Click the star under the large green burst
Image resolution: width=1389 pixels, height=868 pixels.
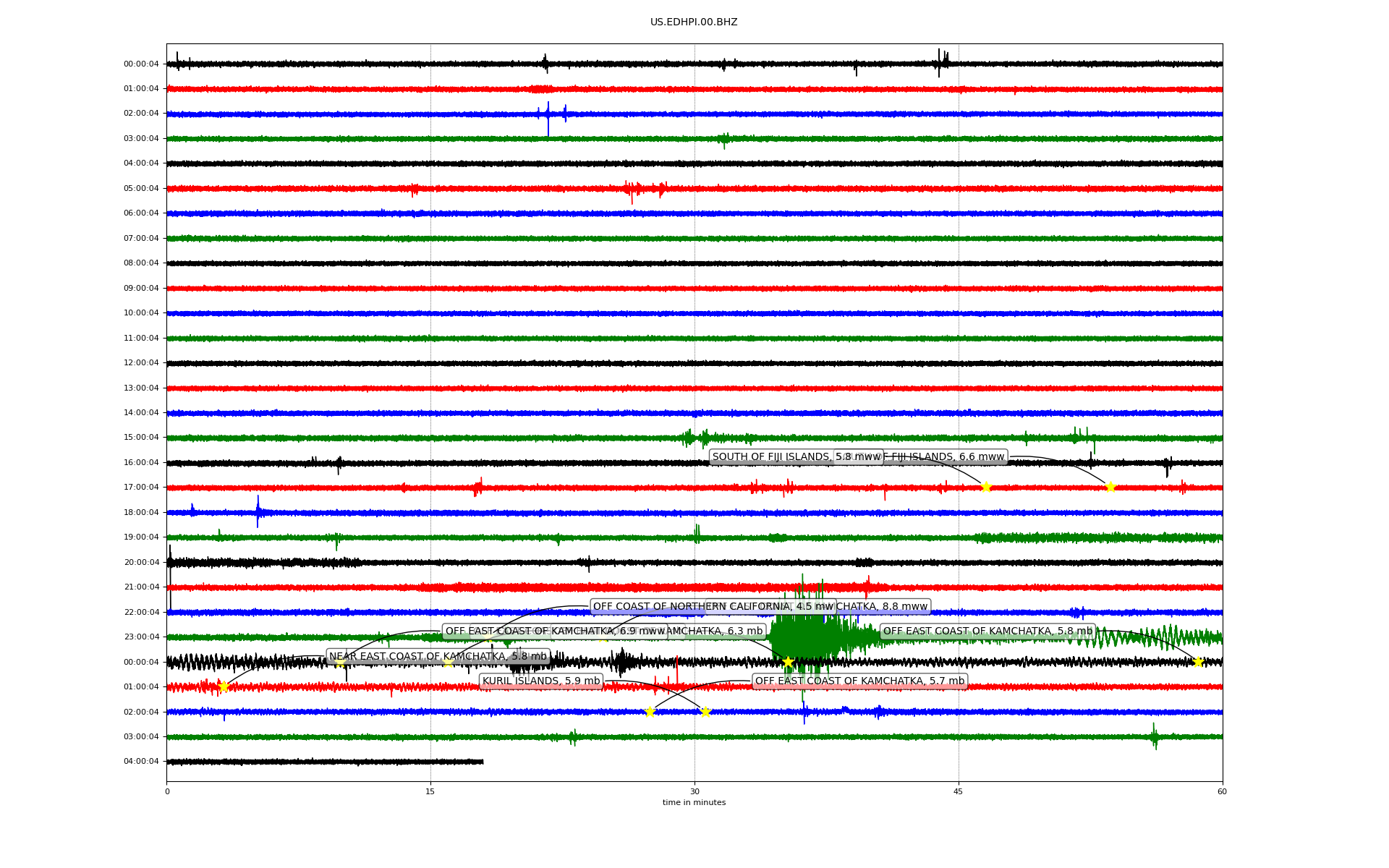[x=788, y=662]
